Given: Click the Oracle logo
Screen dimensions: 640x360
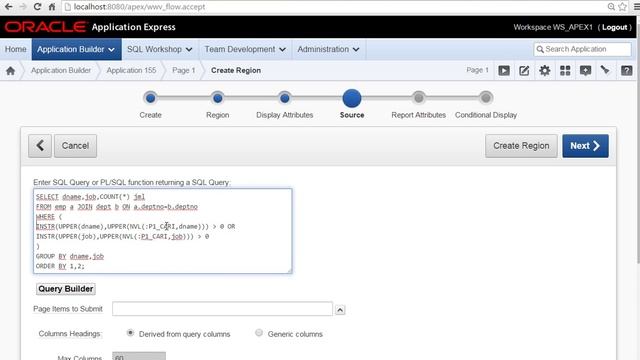Looking at the screenshot, I should coord(45,27).
